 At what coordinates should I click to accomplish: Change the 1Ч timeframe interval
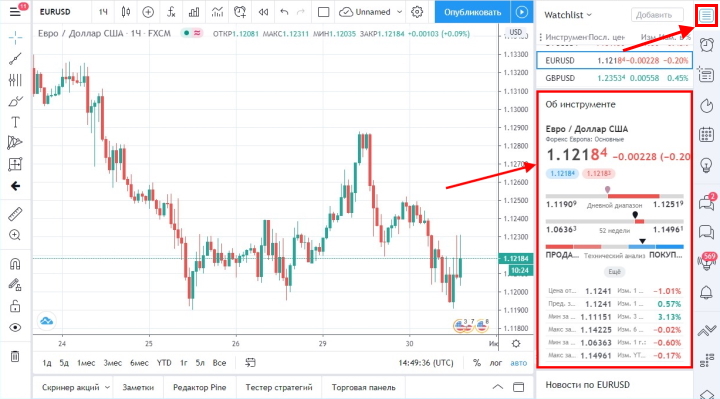(103, 12)
